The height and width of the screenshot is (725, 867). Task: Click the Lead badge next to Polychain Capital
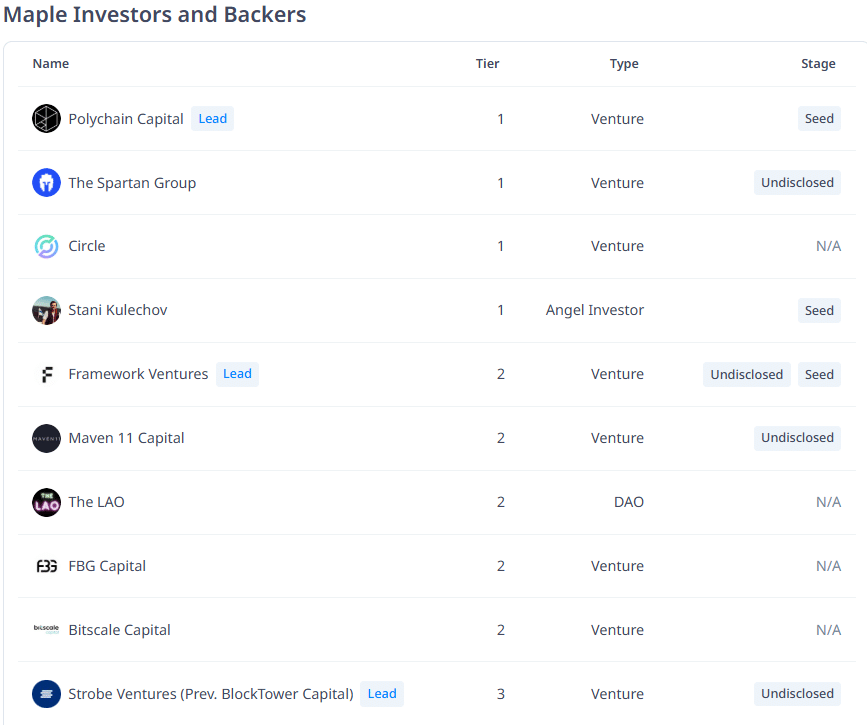(212, 118)
